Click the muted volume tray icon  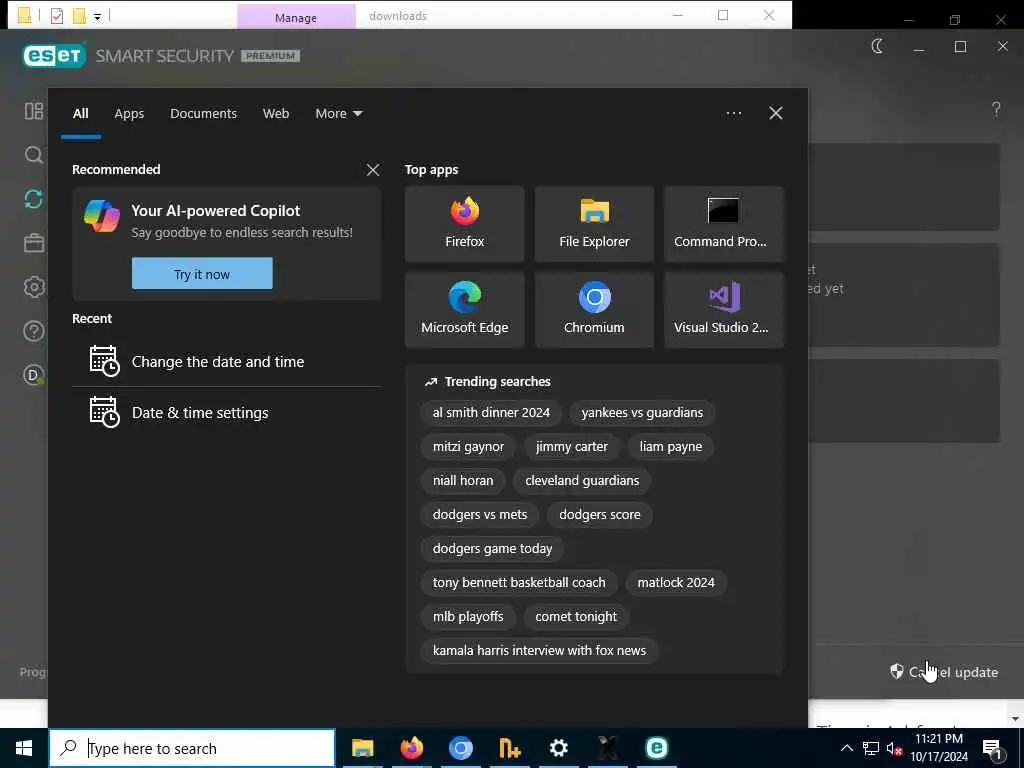click(x=895, y=748)
